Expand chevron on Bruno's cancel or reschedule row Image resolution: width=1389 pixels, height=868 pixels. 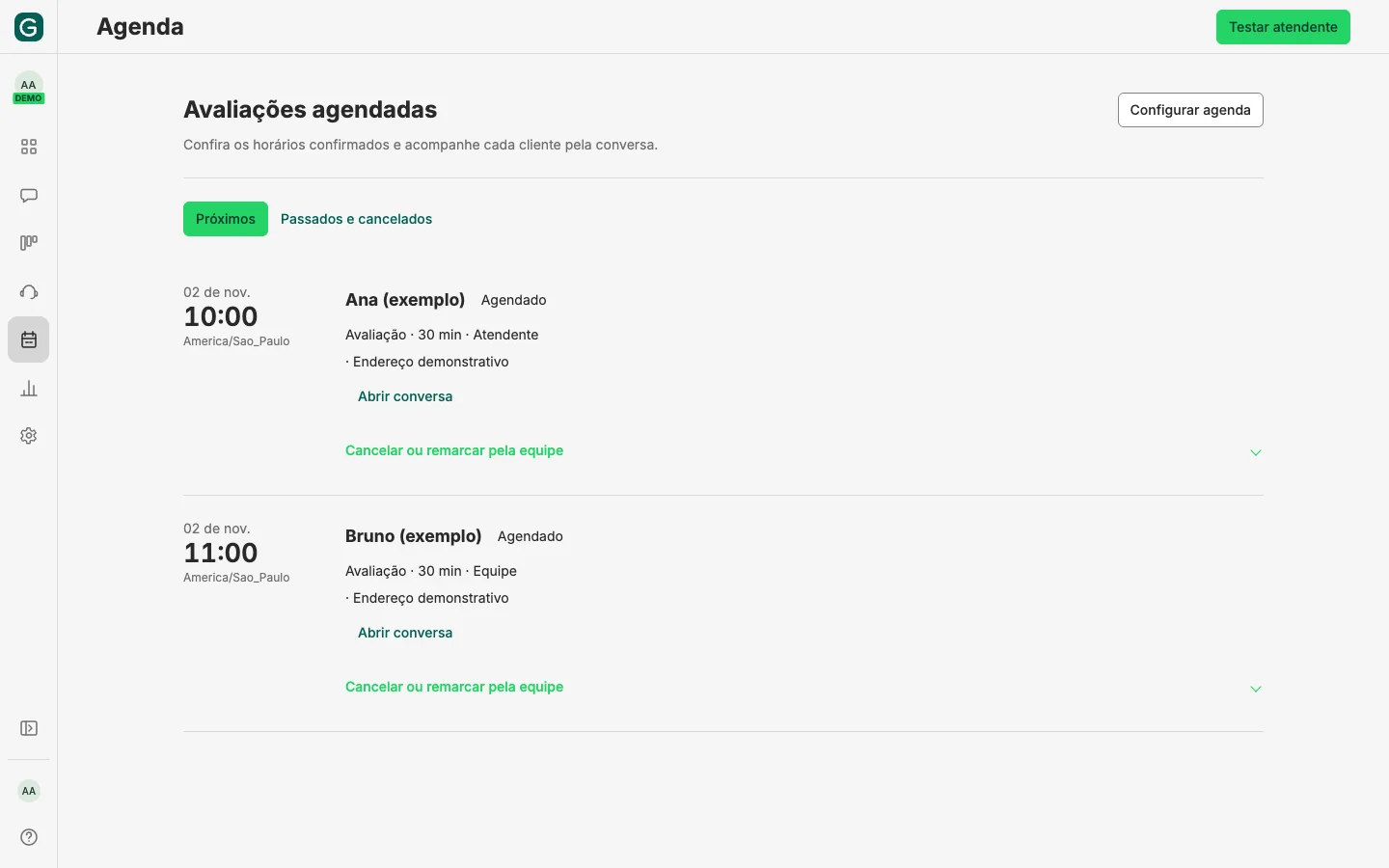(x=1256, y=689)
